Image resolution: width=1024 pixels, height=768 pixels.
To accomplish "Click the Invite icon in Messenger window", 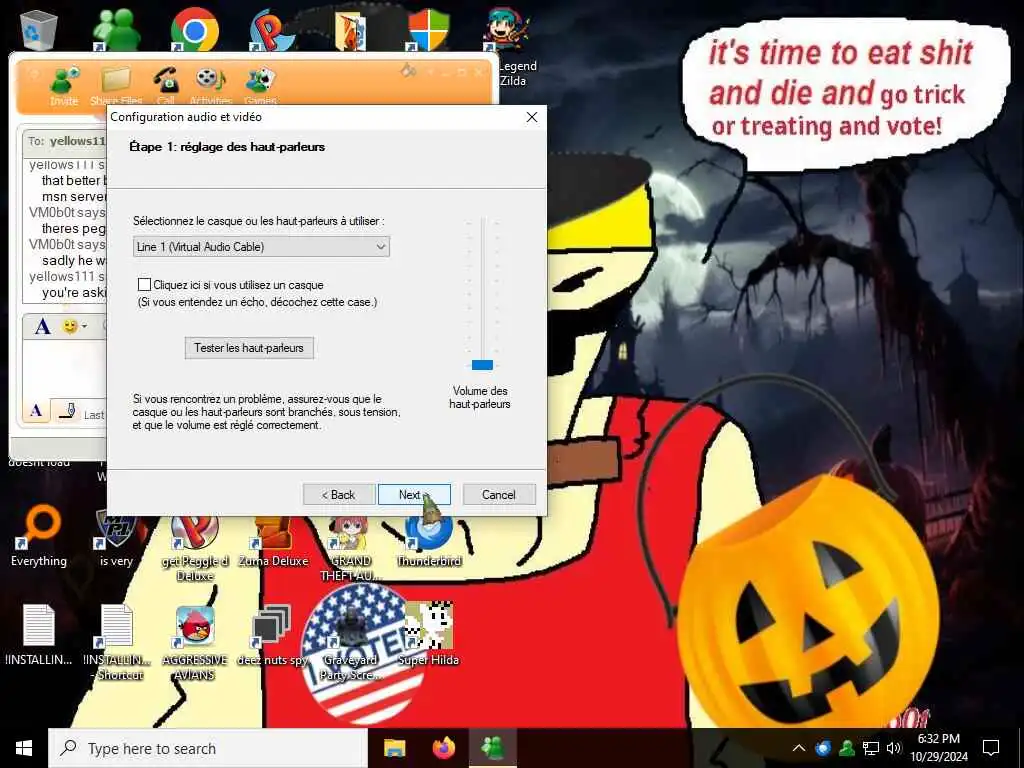I will pos(64,85).
